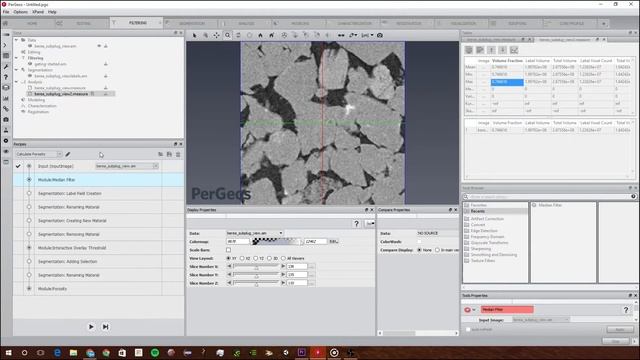Click the Apply button in Tool Properties

[620, 329]
